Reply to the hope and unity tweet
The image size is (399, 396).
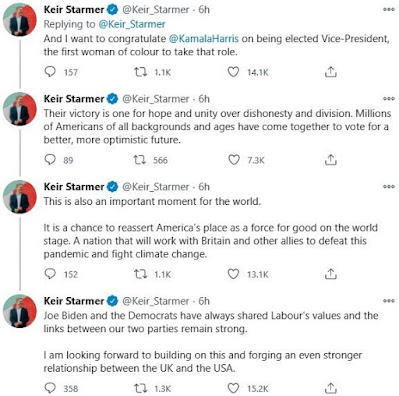coord(50,160)
